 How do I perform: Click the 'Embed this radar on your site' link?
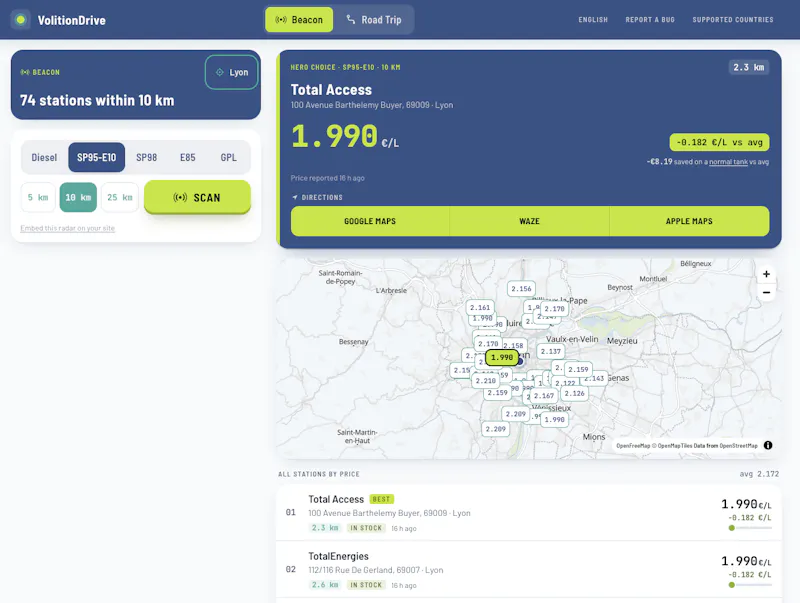67,228
